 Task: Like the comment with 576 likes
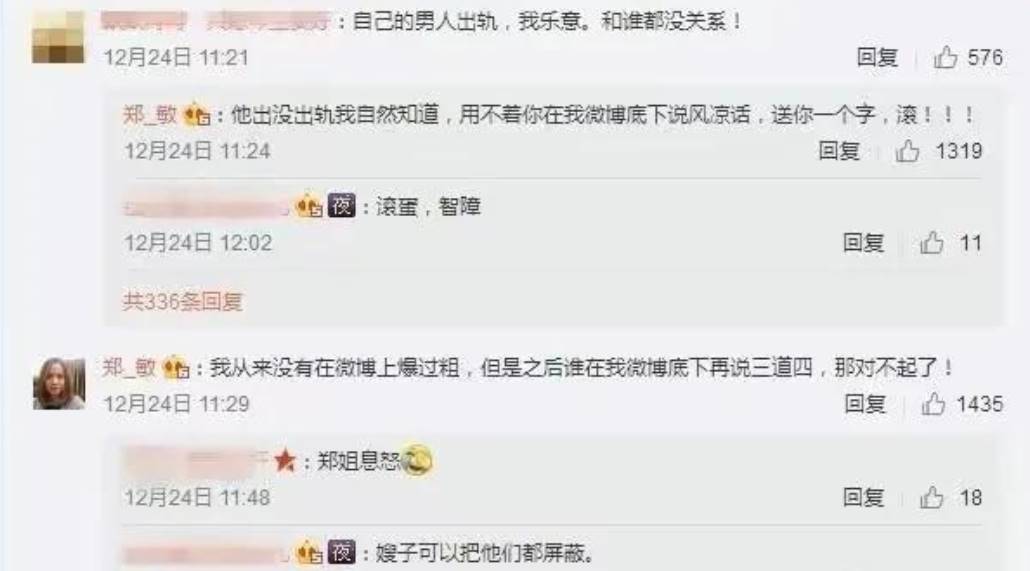(x=945, y=57)
